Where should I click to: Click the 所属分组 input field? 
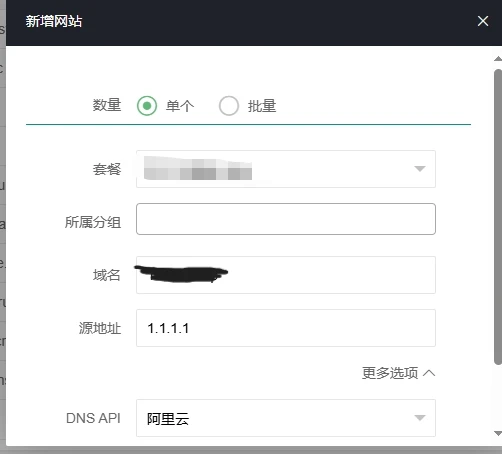click(286, 219)
